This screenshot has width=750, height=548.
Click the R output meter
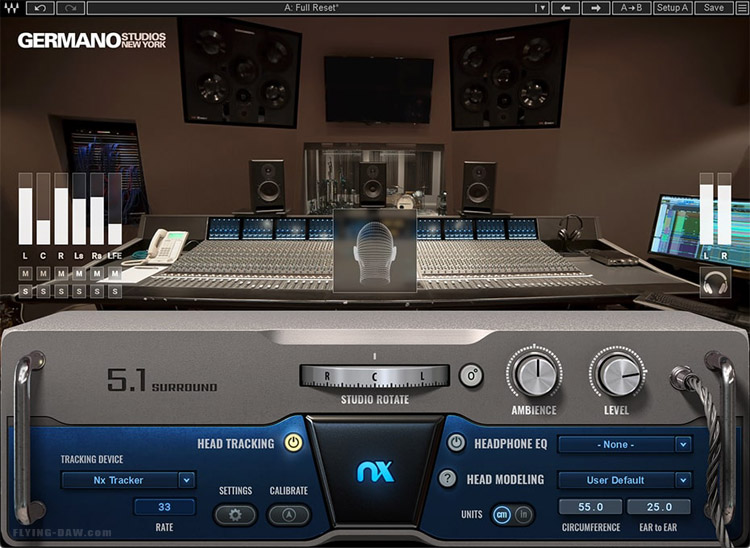(724, 209)
